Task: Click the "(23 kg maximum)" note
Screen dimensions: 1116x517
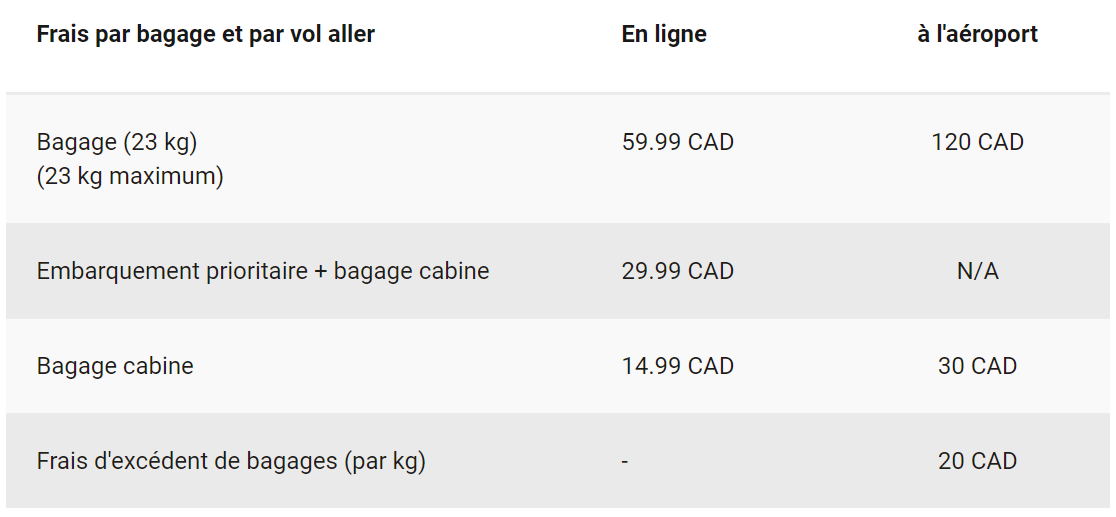Action: click(x=130, y=177)
